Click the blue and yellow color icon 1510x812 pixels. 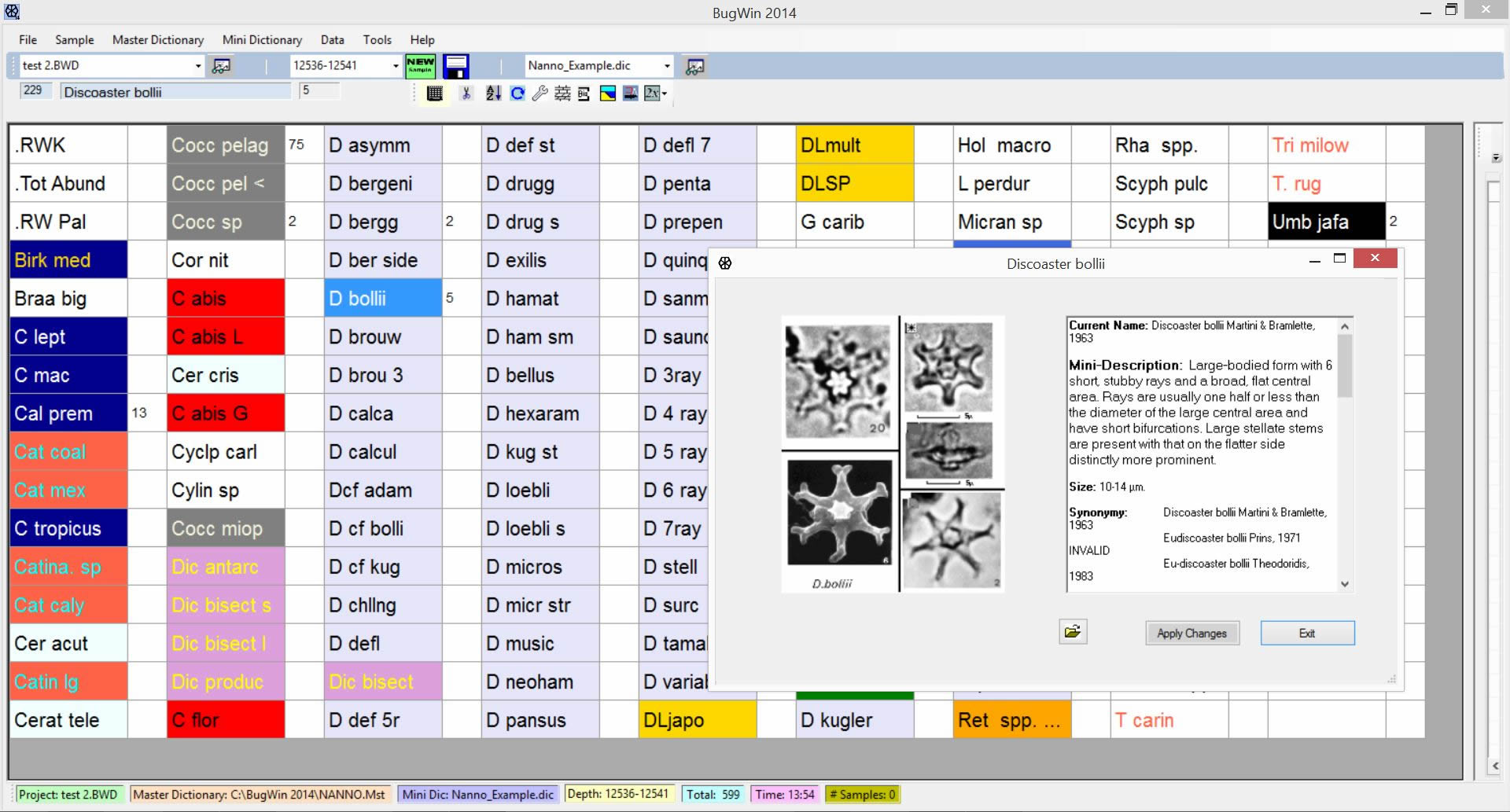tap(607, 94)
